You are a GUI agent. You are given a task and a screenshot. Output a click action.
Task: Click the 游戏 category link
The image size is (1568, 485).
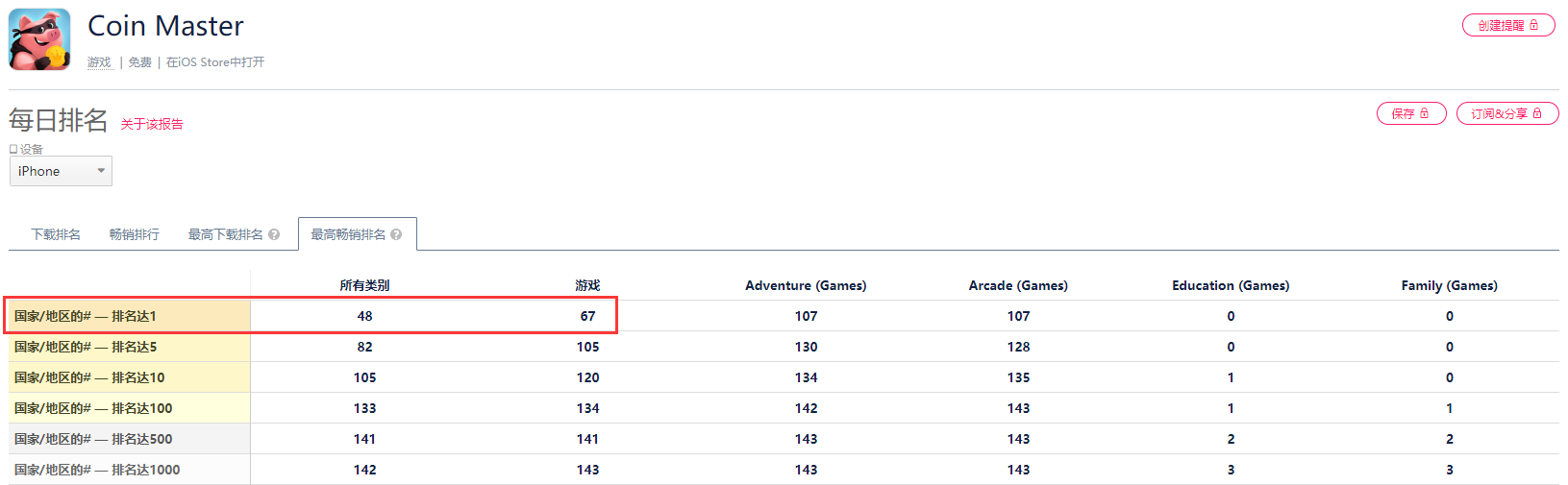coord(99,62)
